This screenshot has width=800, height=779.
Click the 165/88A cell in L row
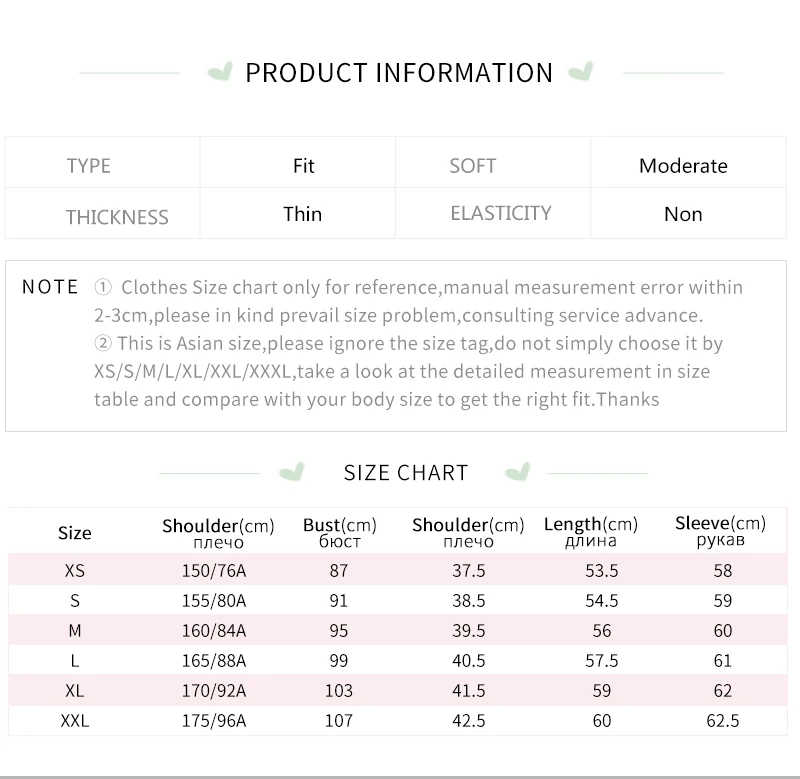[211, 661]
